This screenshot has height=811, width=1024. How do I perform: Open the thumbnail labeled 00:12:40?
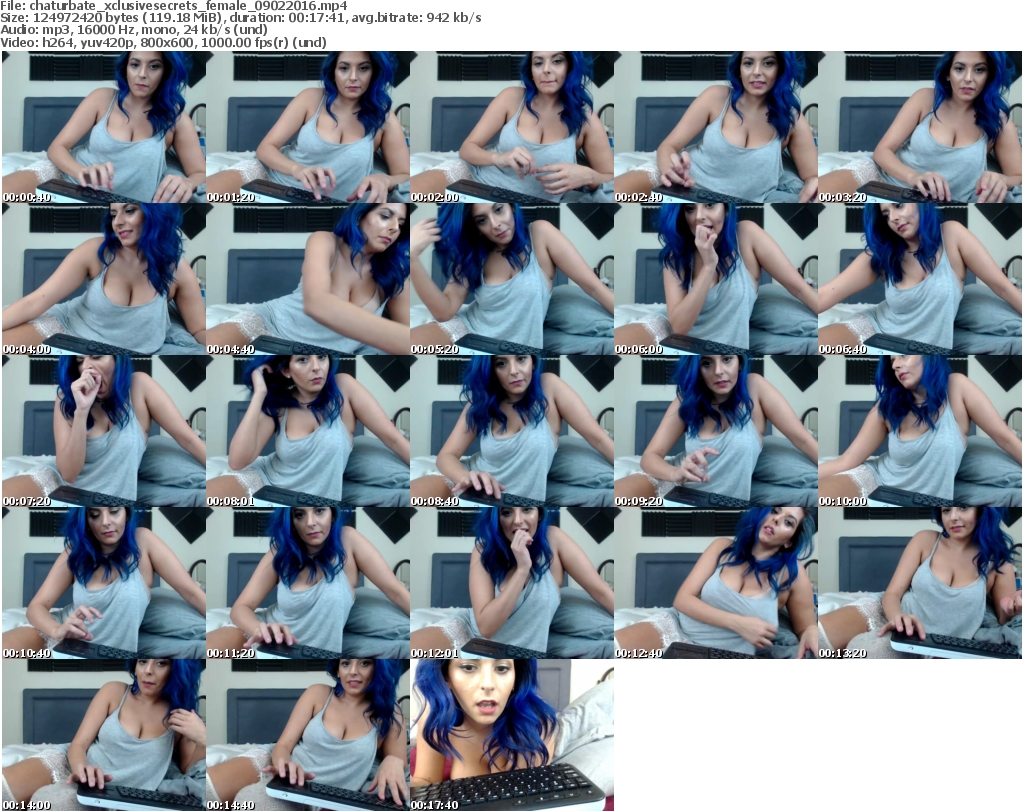click(x=716, y=583)
